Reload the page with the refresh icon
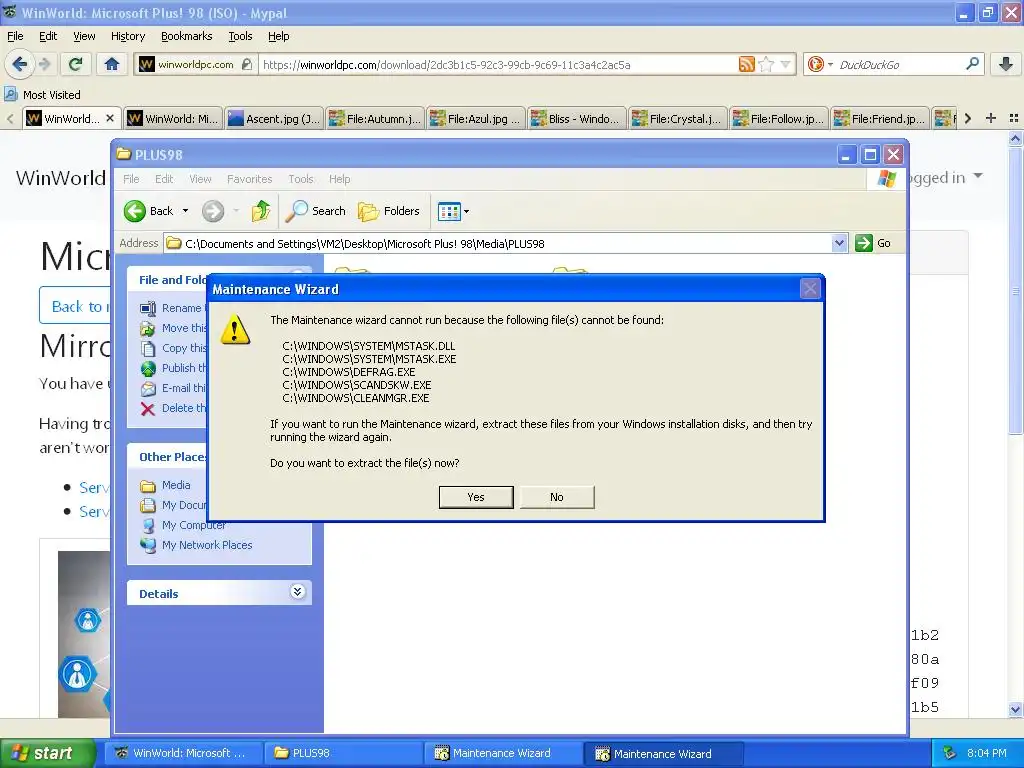The width and height of the screenshot is (1024, 768). pyautogui.click(x=76, y=64)
